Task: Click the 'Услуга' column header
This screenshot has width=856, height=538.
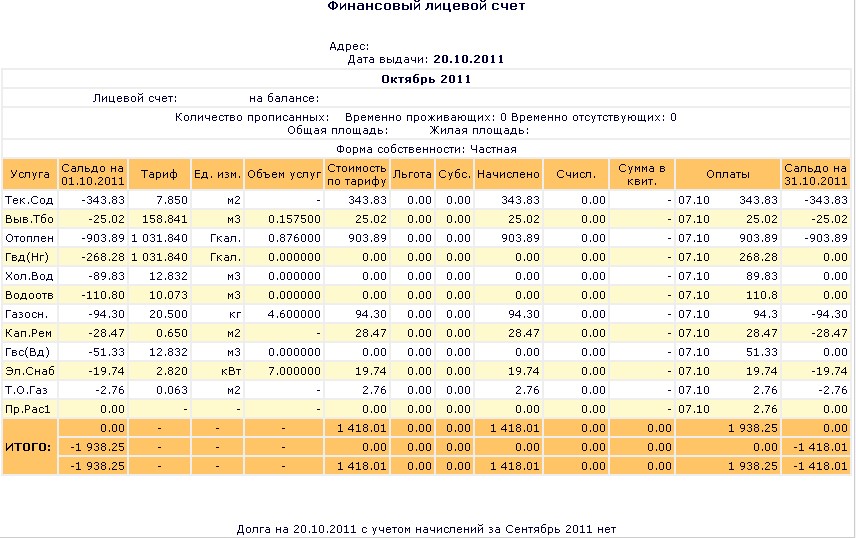Action: coord(30,174)
